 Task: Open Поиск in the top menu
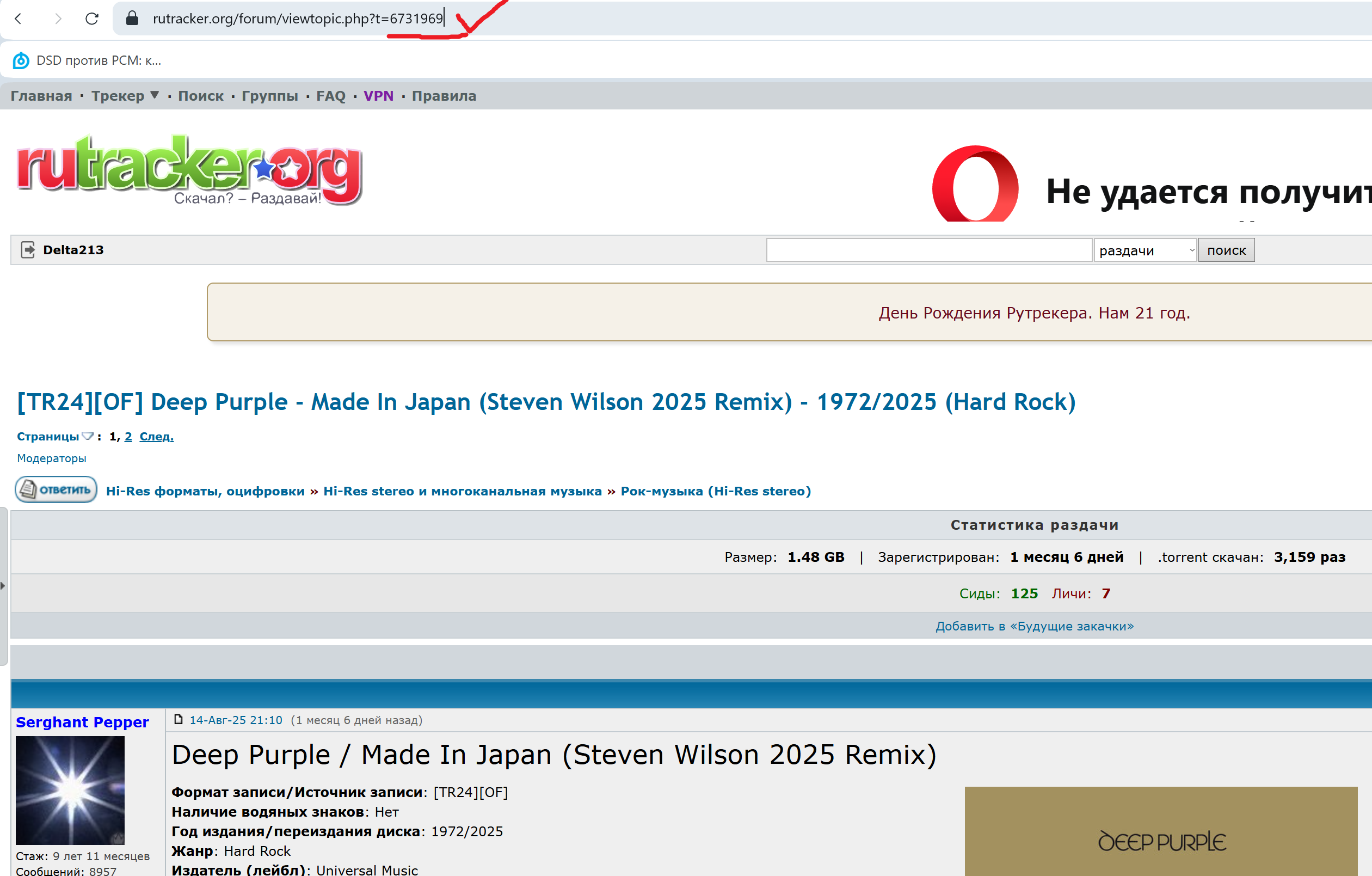point(201,96)
